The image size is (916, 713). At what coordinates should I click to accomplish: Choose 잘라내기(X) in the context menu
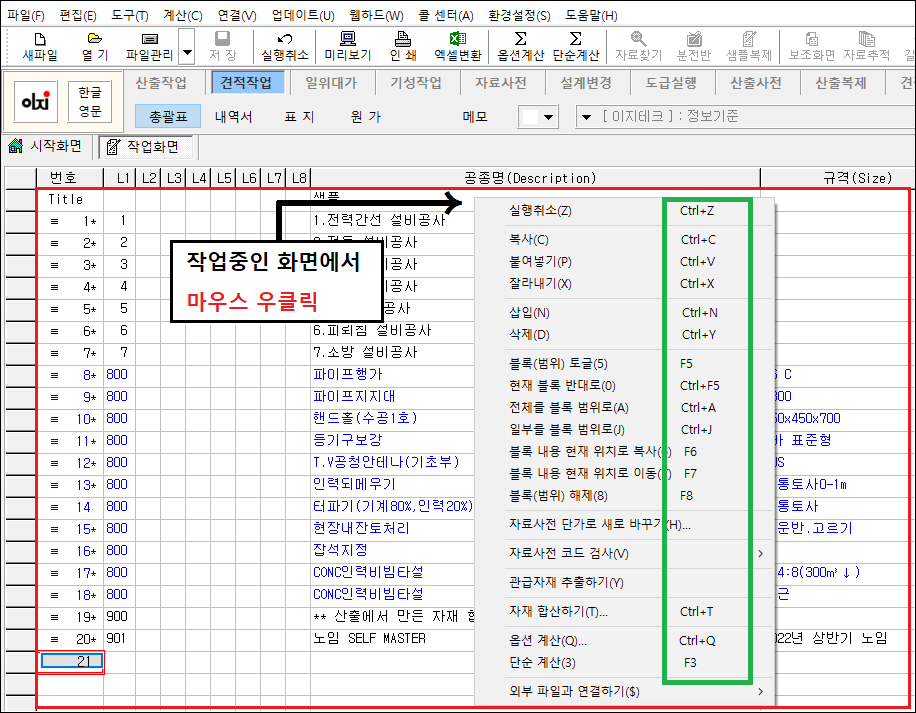pos(624,284)
